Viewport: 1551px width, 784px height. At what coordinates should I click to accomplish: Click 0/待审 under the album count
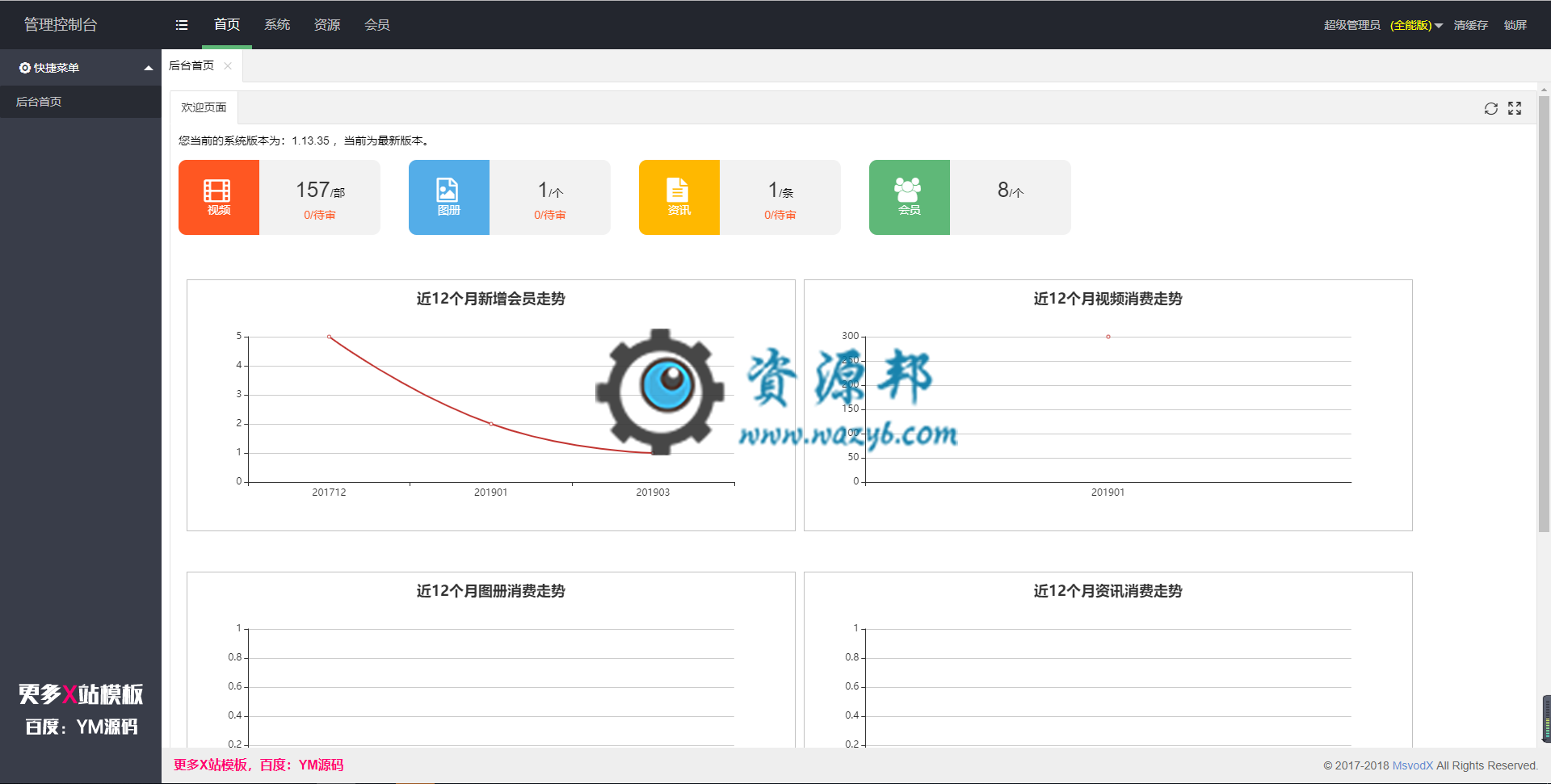click(550, 215)
